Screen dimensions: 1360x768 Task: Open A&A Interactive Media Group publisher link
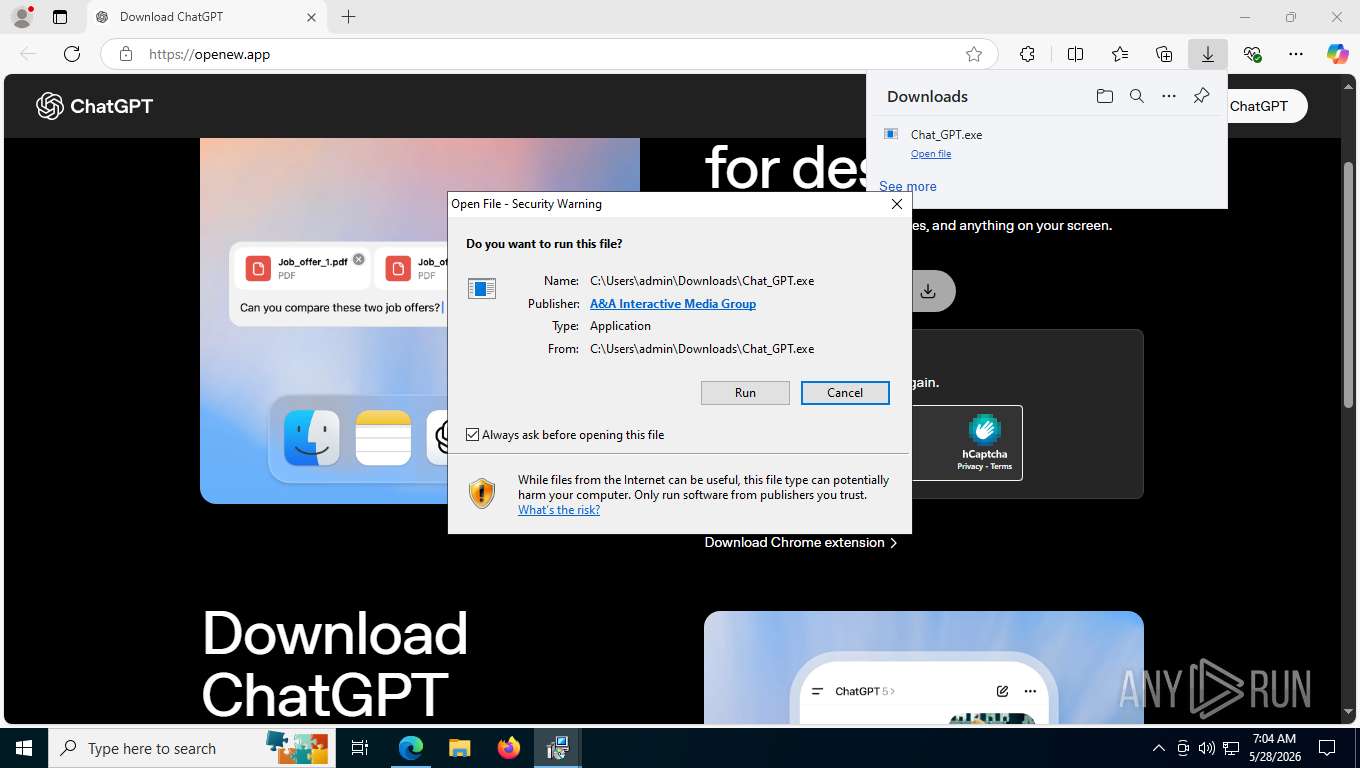click(673, 304)
